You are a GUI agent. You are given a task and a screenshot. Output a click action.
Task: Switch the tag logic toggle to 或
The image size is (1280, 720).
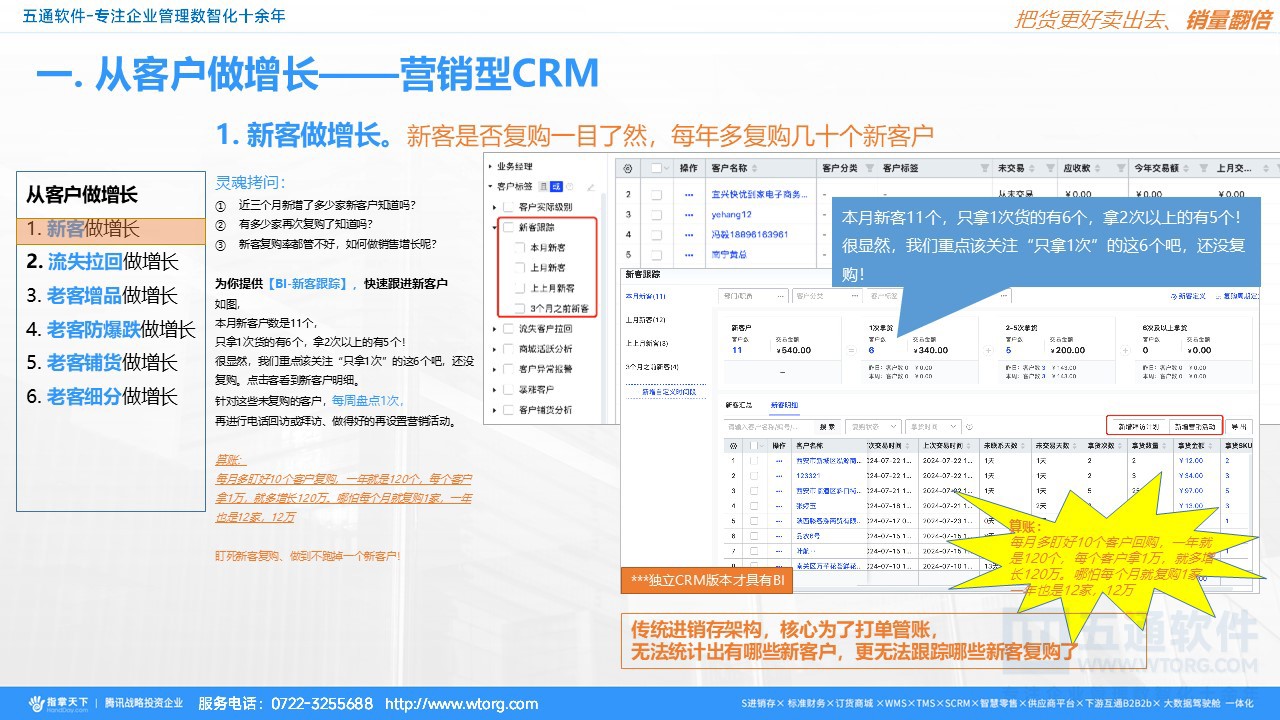tap(556, 187)
